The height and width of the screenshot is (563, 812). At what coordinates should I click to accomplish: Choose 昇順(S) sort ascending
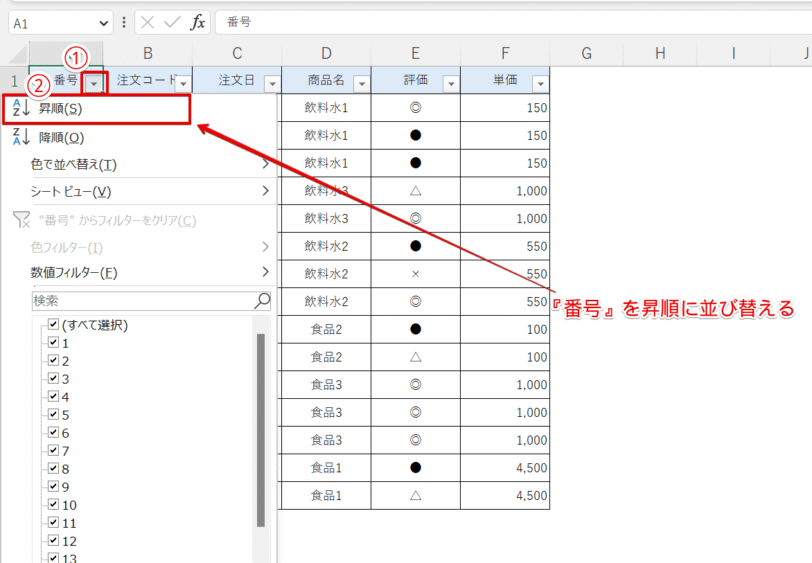coord(96,109)
